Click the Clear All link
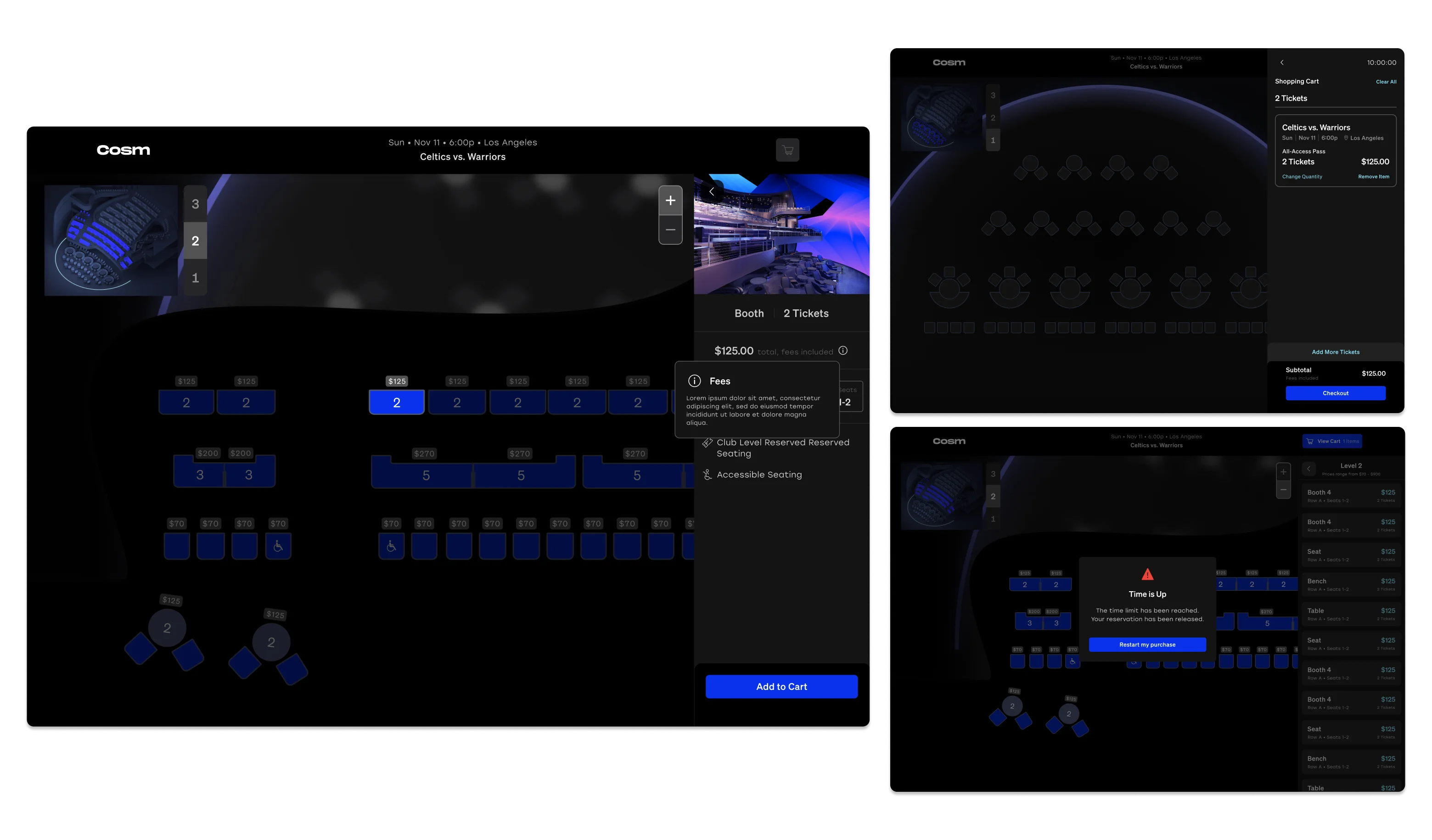Screen dimensions: 1432x840 click(x=1386, y=82)
